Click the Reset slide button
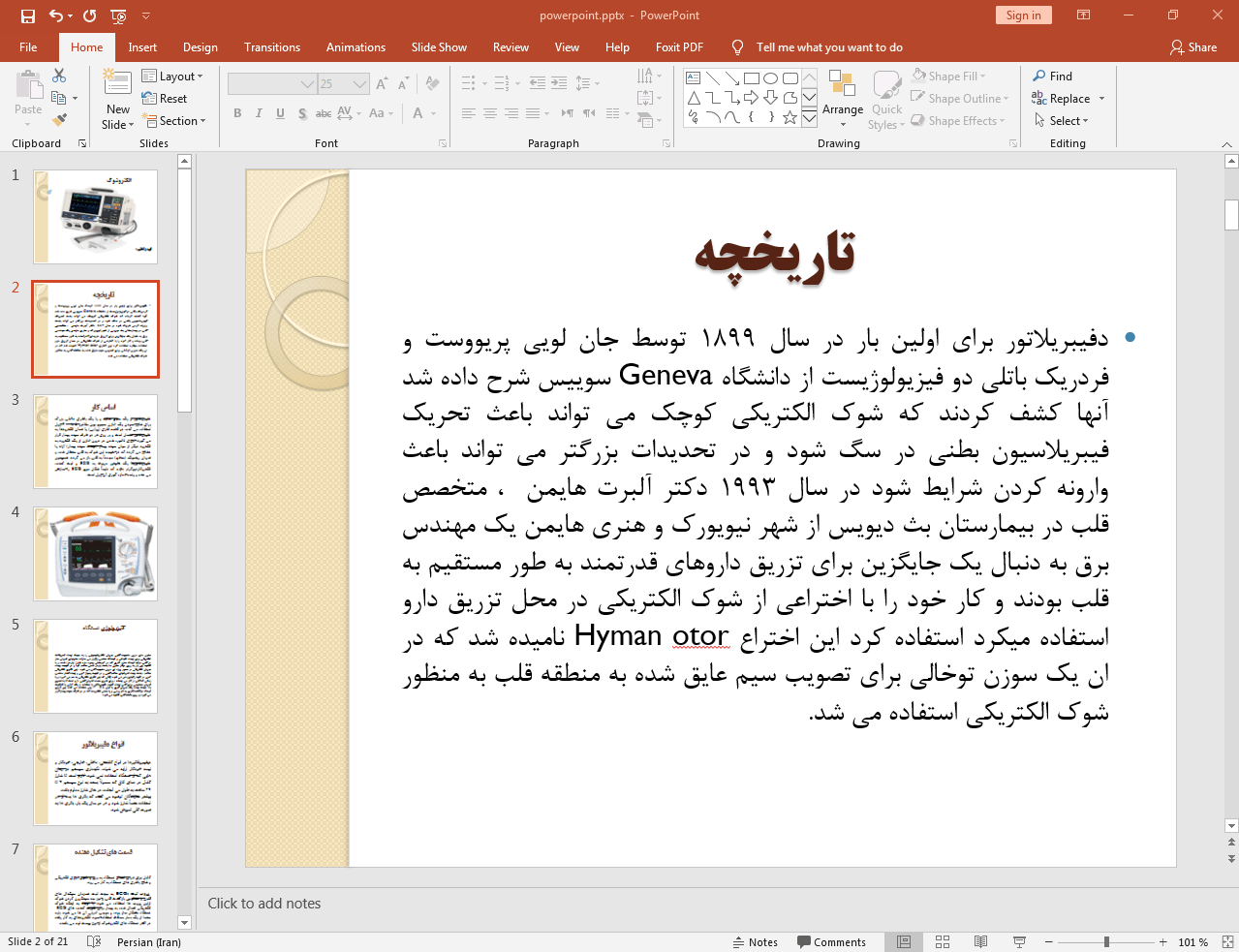This screenshot has height=952, width=1239. 165,99
